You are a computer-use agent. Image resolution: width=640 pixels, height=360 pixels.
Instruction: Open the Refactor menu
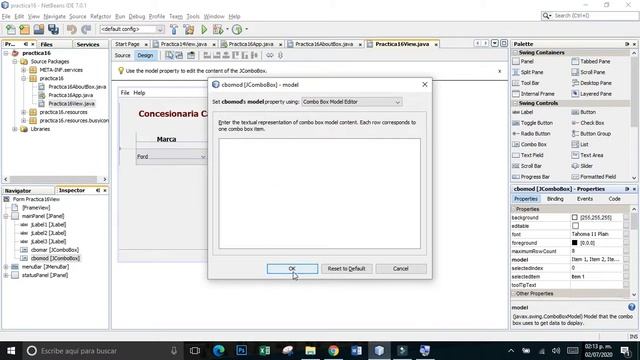(100, 16)
